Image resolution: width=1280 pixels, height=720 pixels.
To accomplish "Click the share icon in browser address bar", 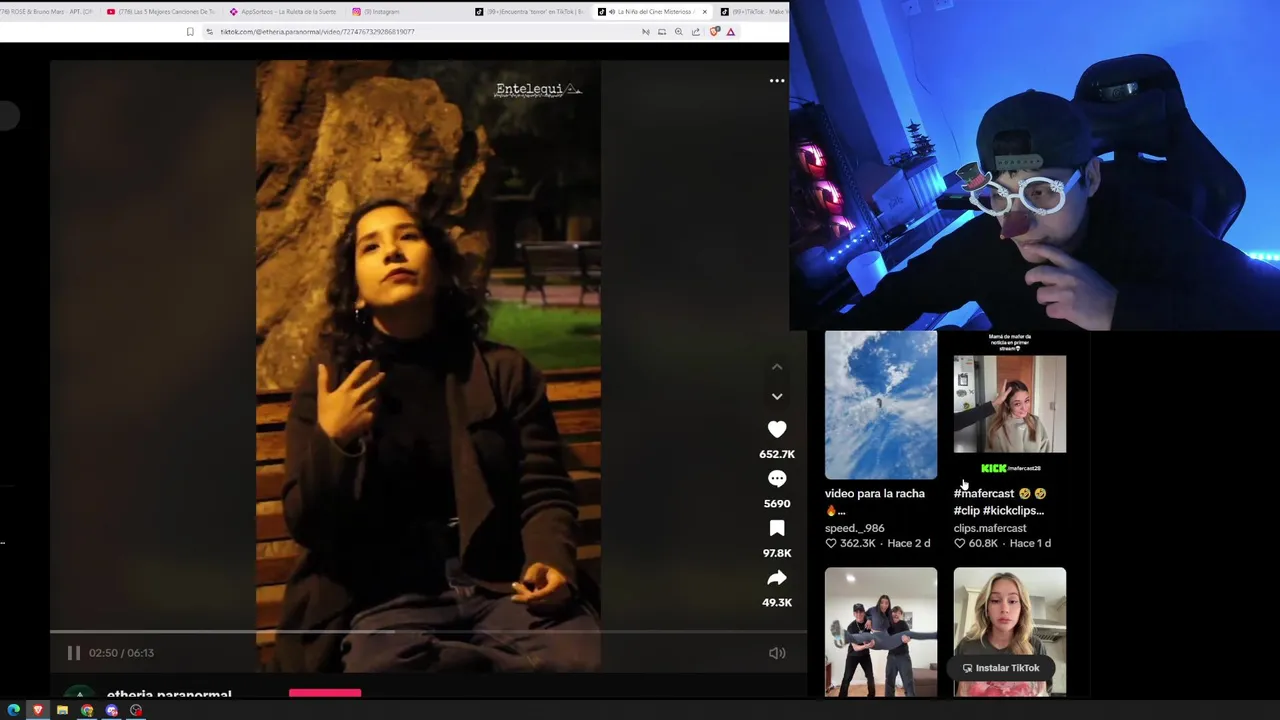I will pos(696,32).
